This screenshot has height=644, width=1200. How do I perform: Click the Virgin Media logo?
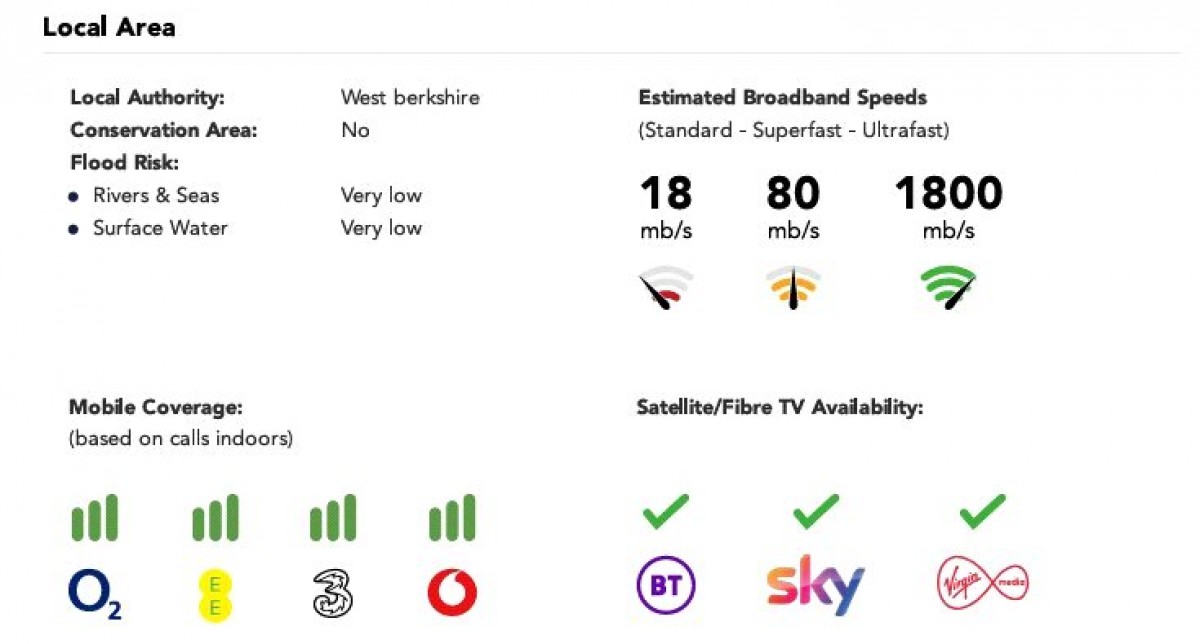[x=983, y=583]
